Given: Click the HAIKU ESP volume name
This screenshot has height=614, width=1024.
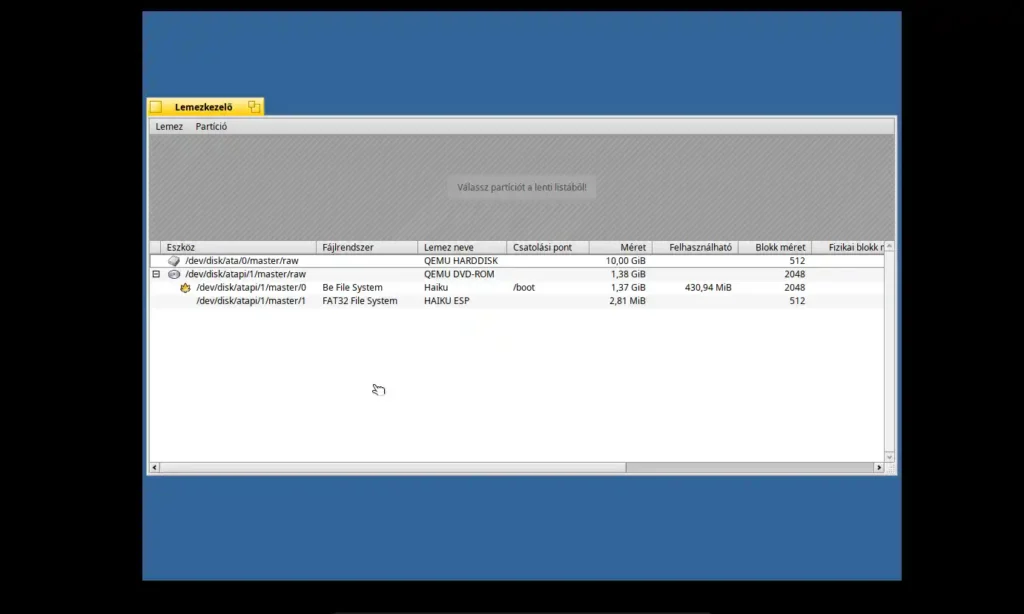Looking at the screenshot, I should [x=447, y=301].
